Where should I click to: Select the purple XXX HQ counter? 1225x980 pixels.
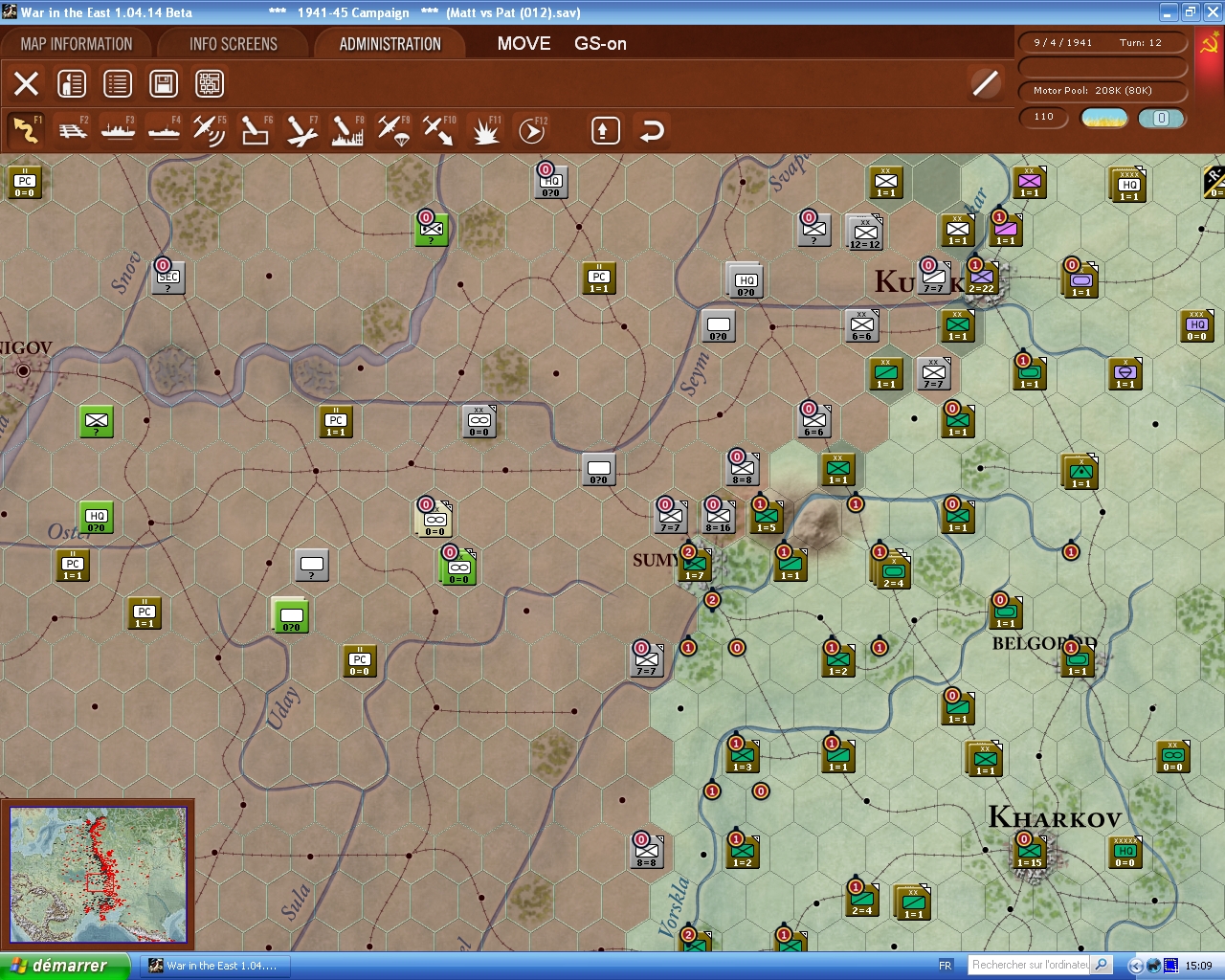click(1197, 326)
